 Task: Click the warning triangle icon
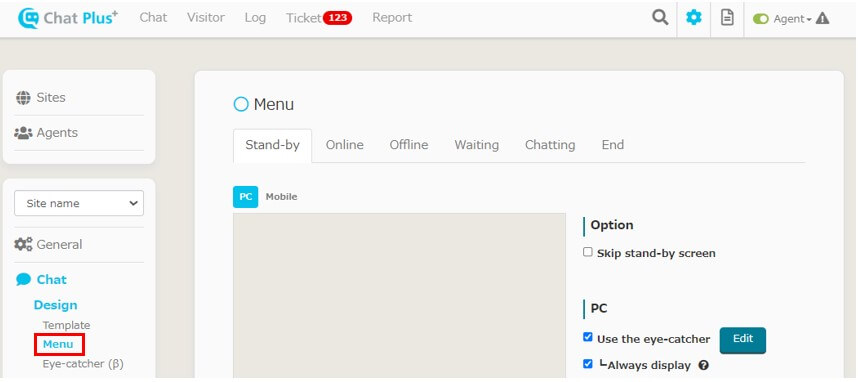pos(822,19)
